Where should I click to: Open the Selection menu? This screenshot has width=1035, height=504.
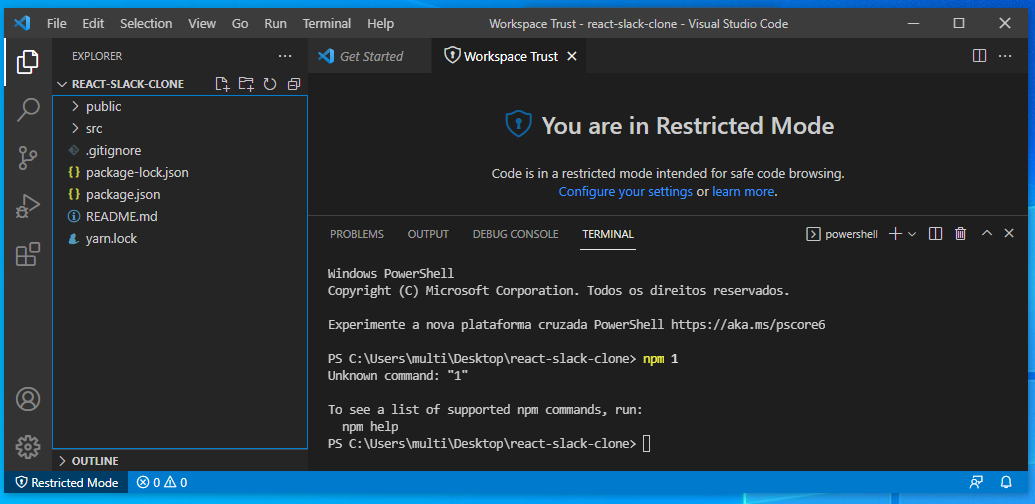[x=146, y=23]
